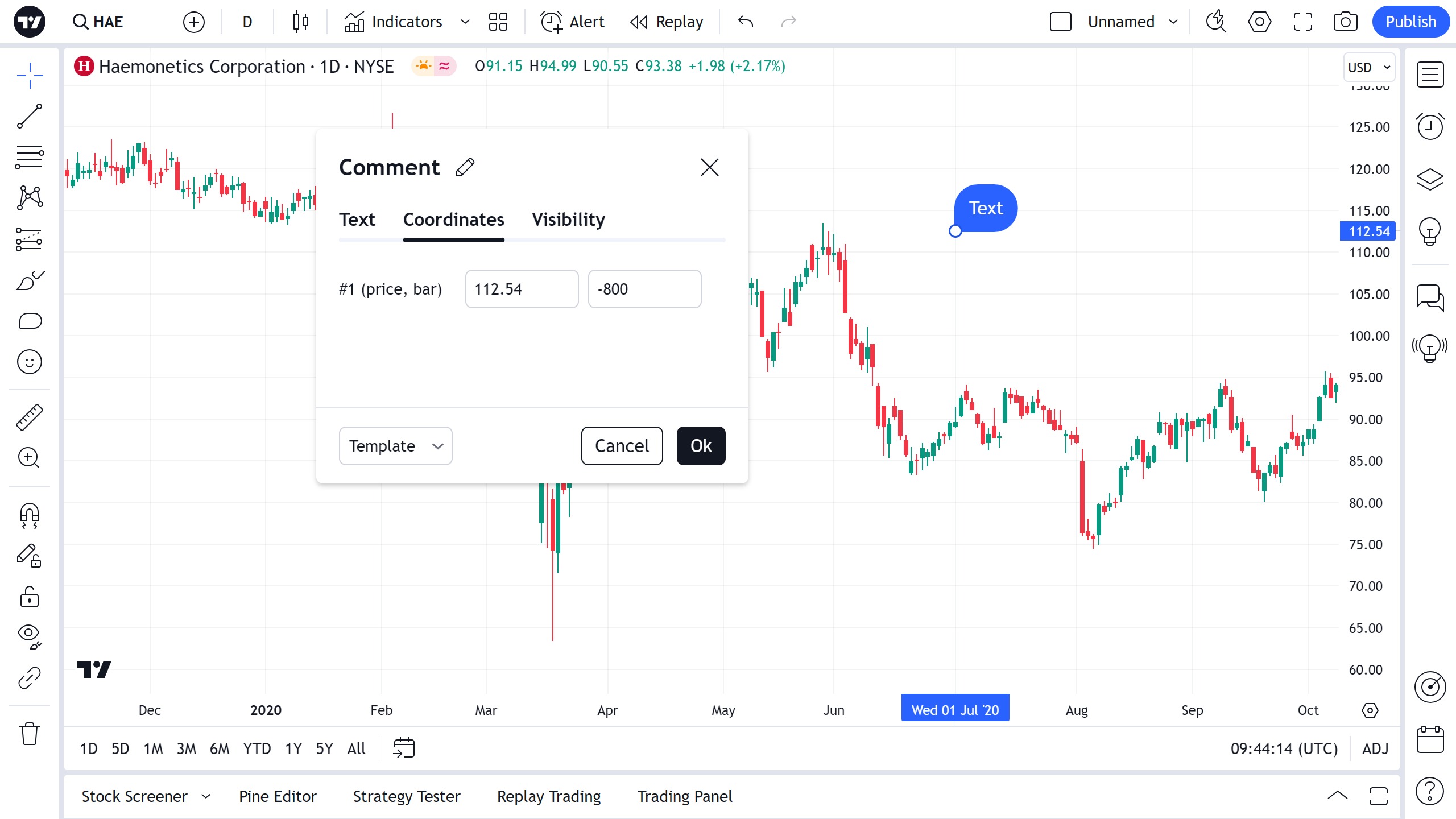This screenshot has width=1456, height=819.
Task: Switch to the Text tab
Action: point(357,220)
